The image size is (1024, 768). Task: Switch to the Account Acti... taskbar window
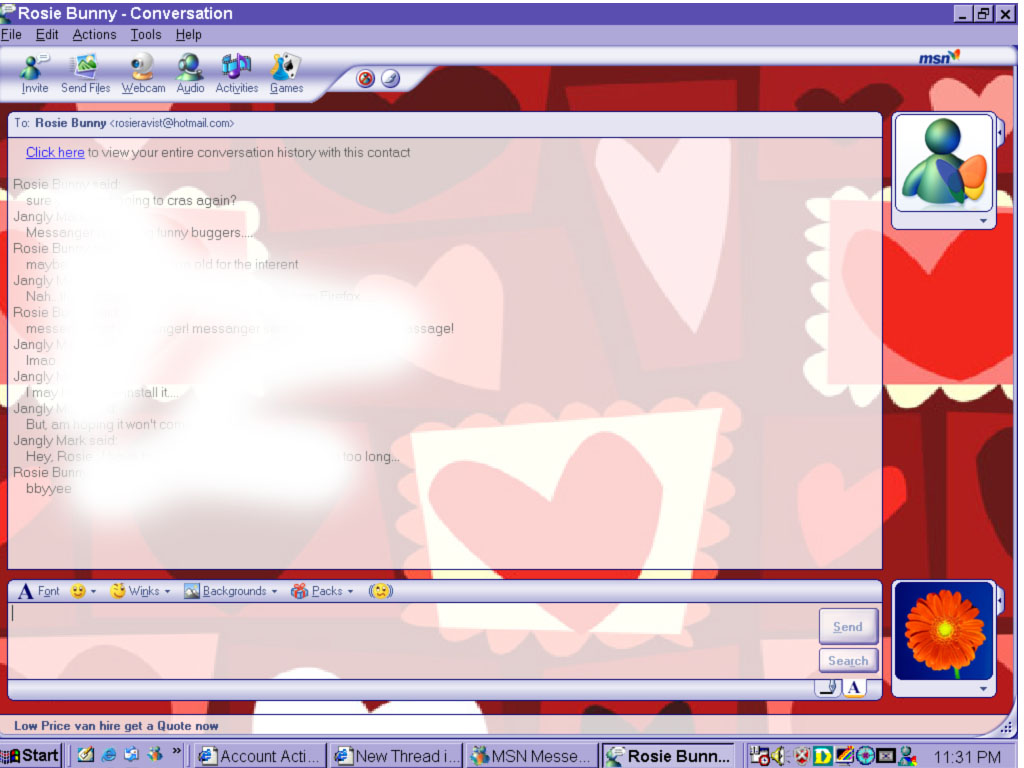pos(260,756)
